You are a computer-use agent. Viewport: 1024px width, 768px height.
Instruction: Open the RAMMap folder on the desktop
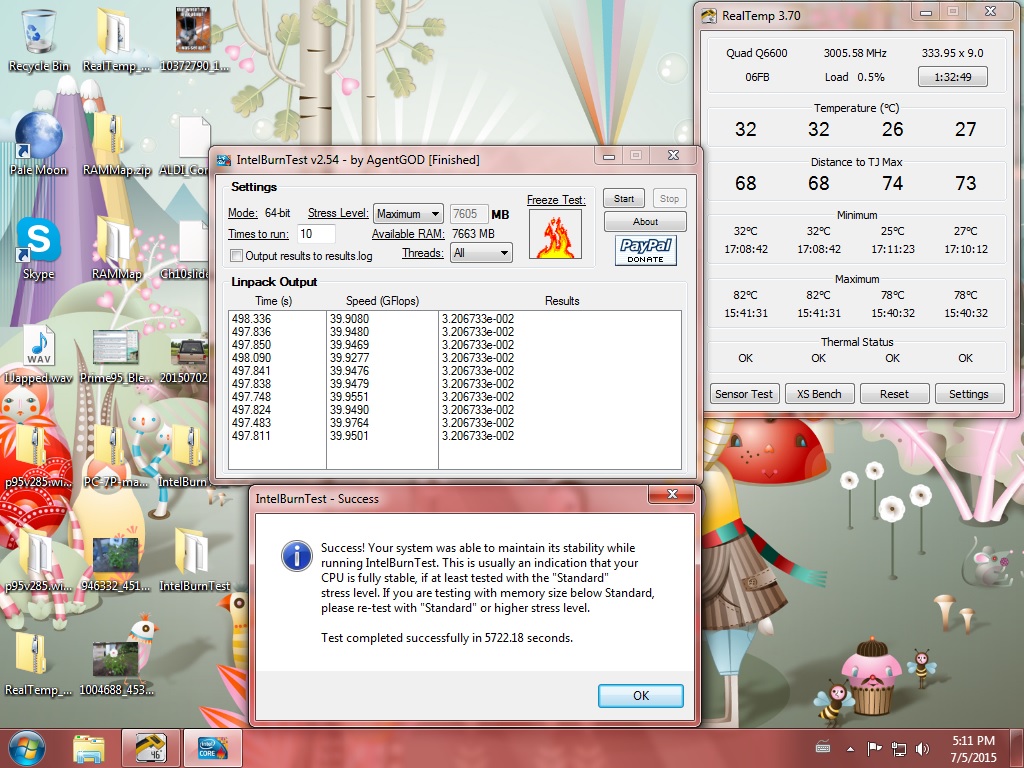[116, 248]
